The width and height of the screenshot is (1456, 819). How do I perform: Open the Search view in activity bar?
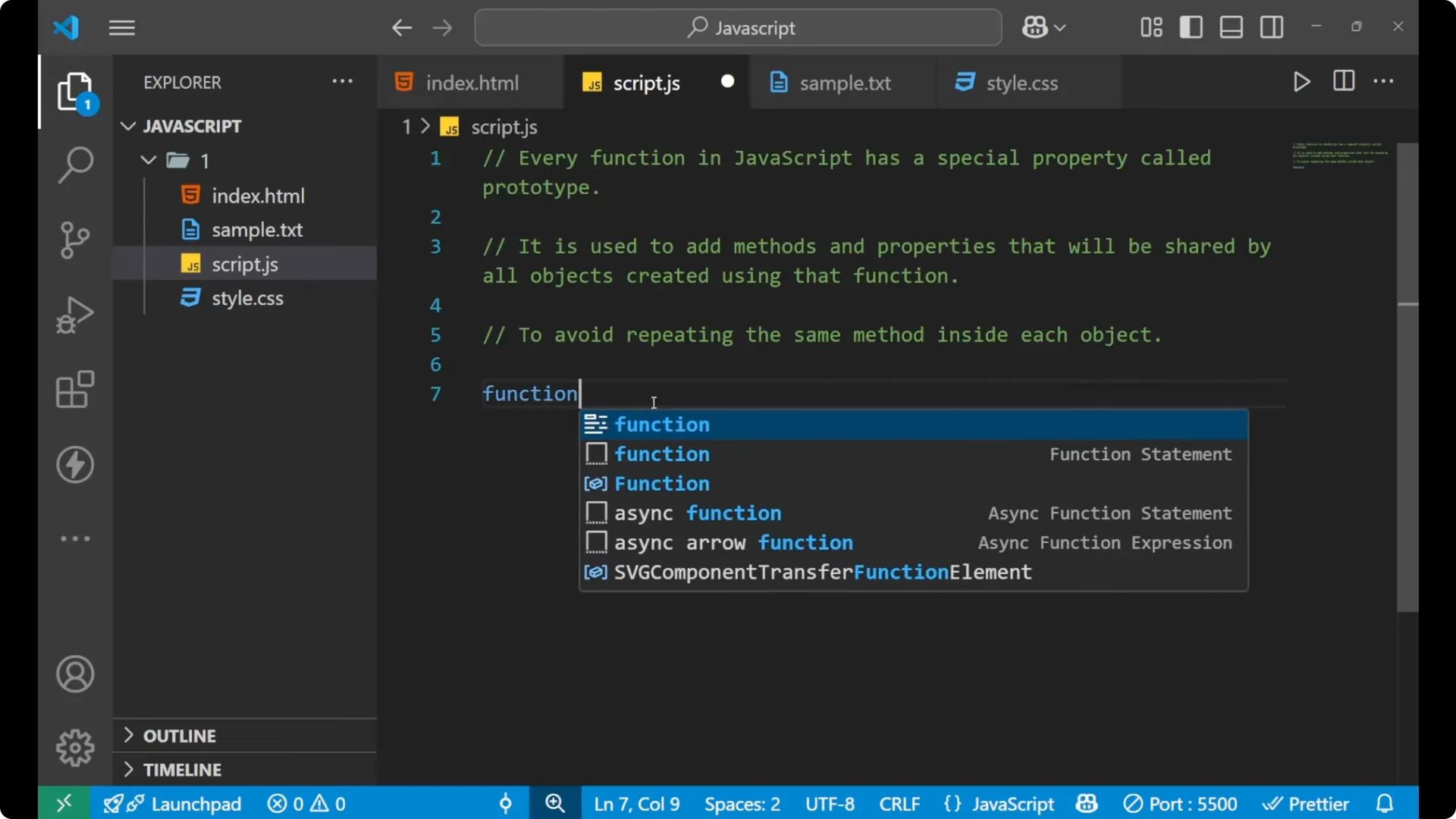click(x=74, y=165)
